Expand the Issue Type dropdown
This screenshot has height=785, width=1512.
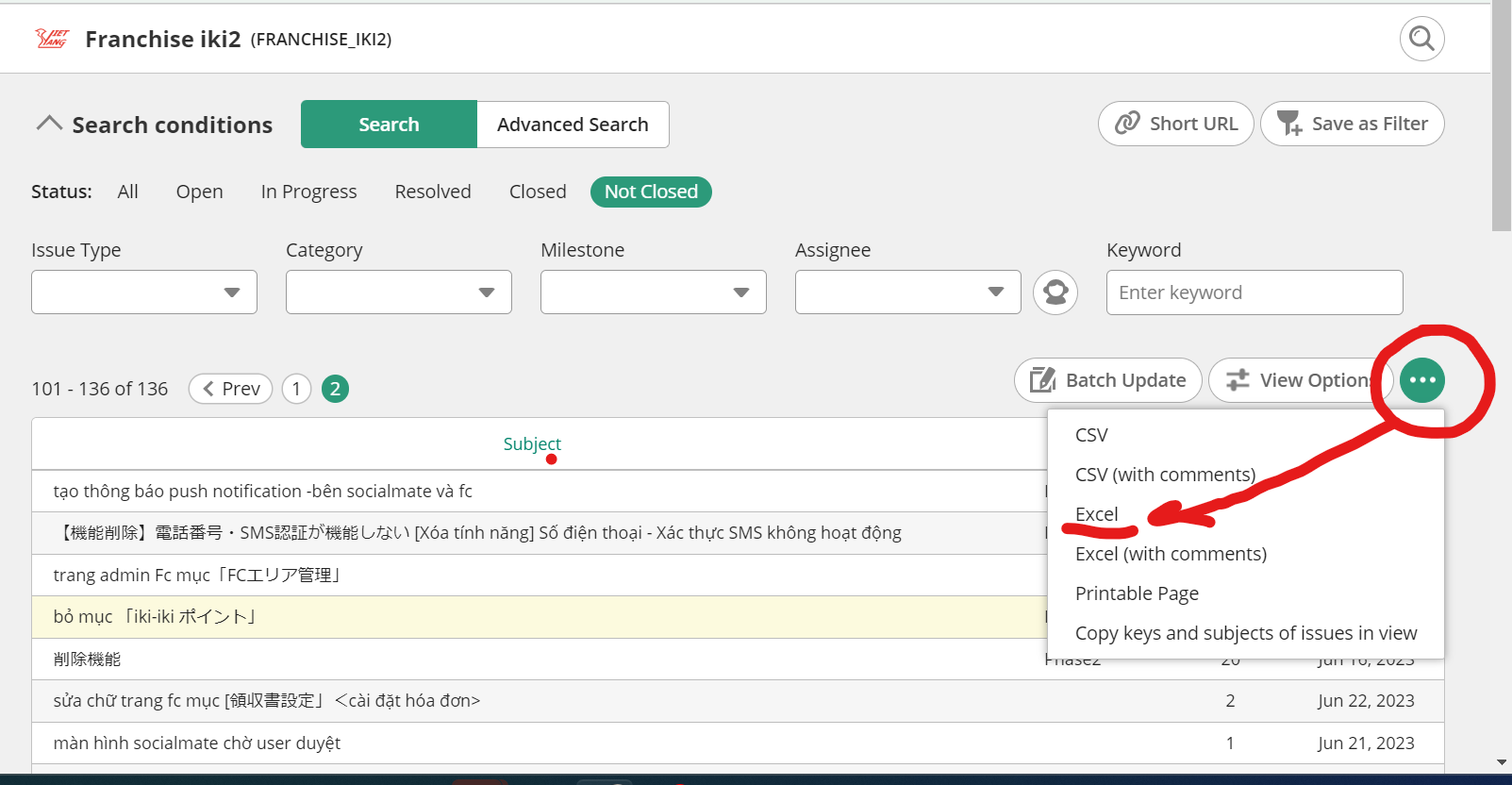[144, 292]
